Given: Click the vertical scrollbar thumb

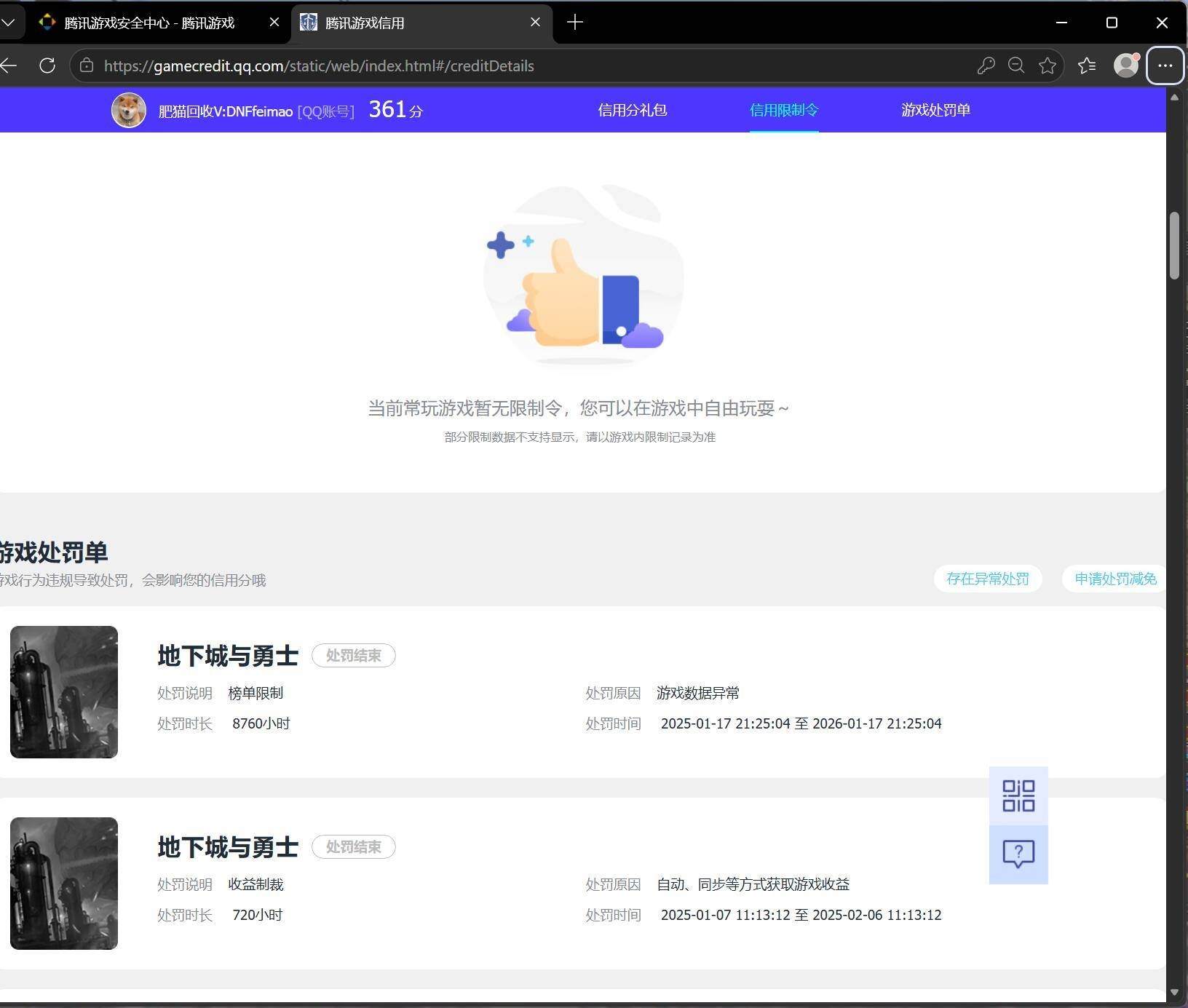Looking at the screenshot, I should [x=1174, y=245].
